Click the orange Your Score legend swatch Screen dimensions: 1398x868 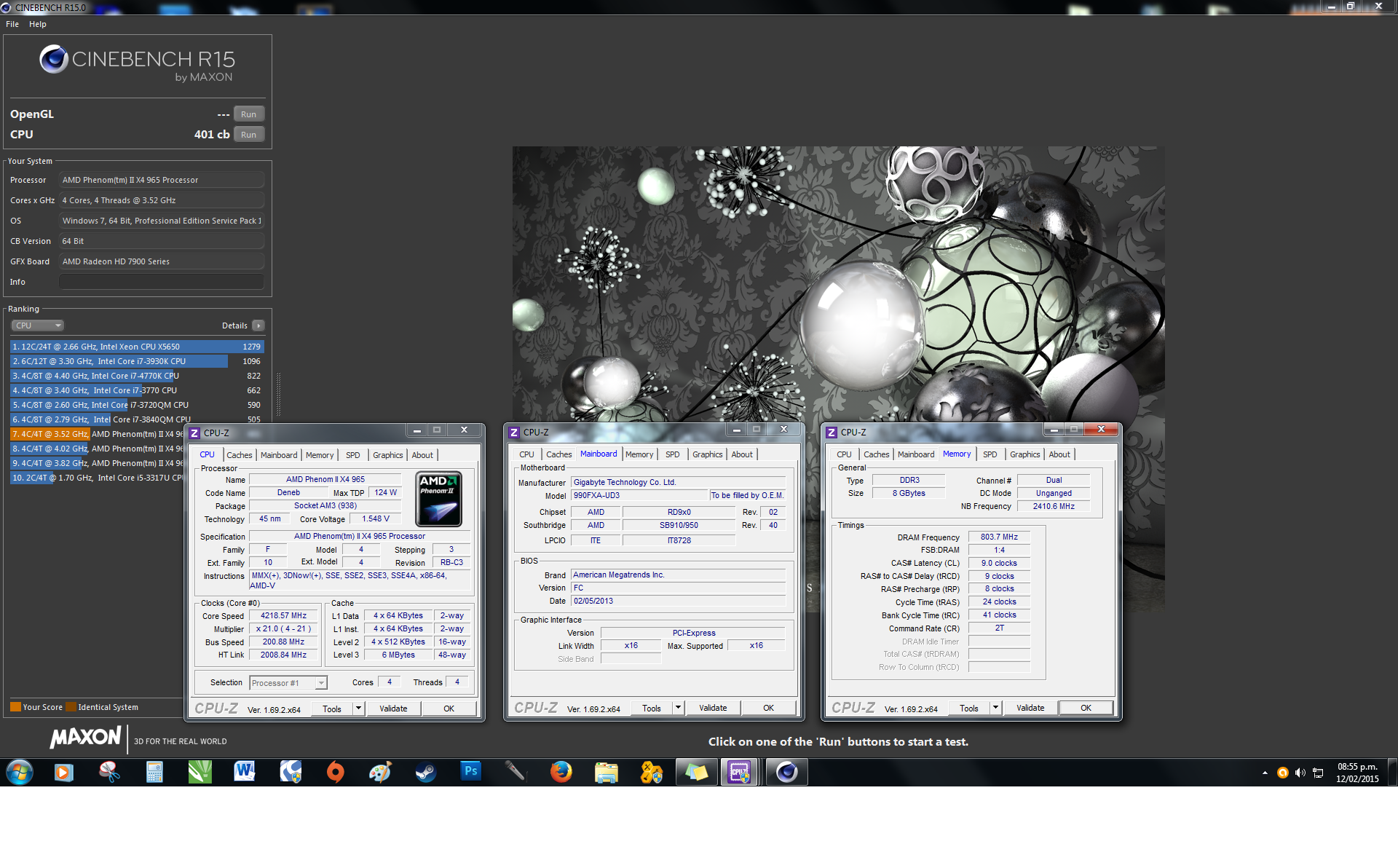(15, 707)
